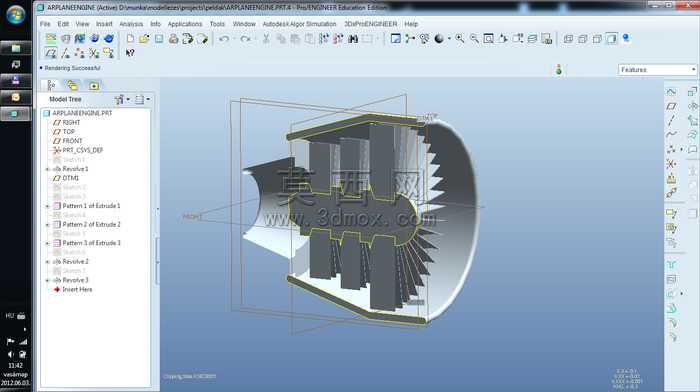The image size is (700, 392).
Task: Expand the Revolve 3 feature
Action: coord(47,280)
